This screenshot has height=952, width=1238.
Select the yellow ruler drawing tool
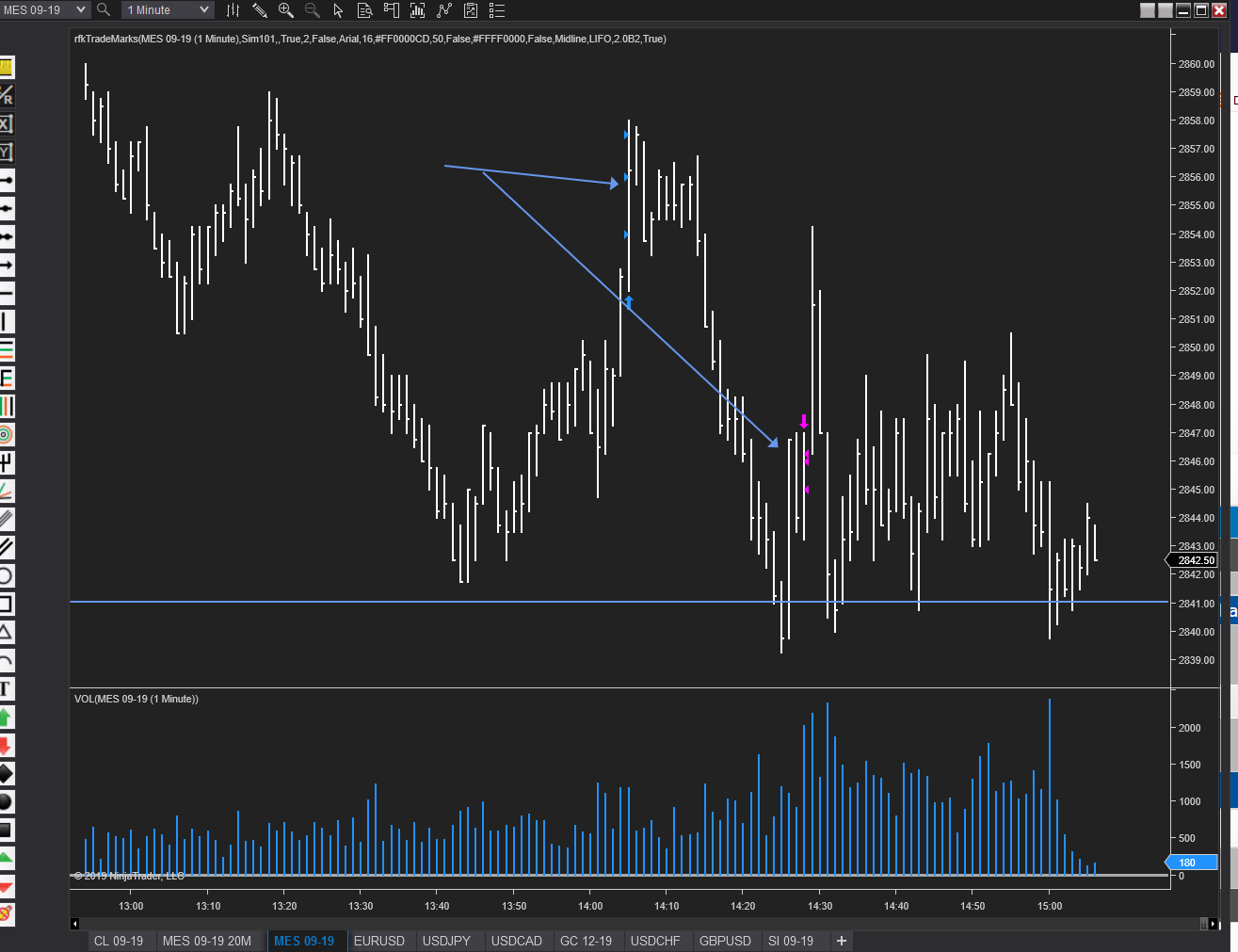(6, 67)
